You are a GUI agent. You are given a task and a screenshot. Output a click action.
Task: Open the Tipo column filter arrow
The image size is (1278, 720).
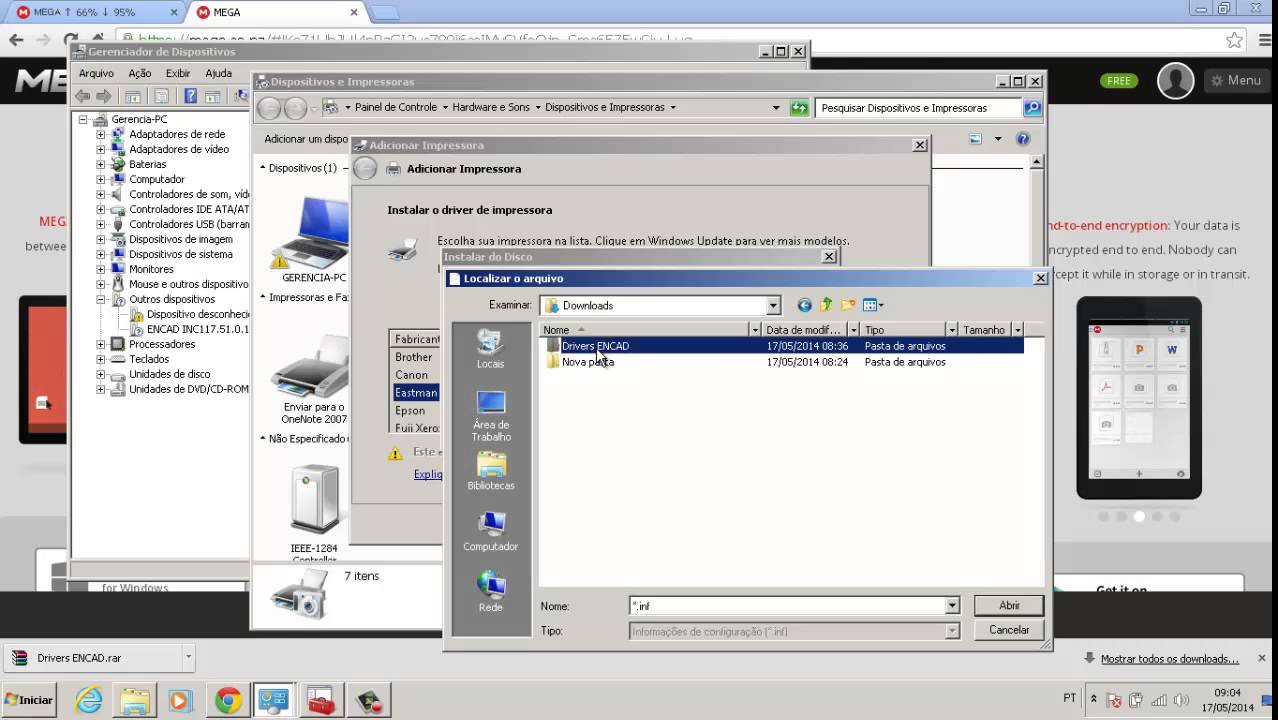[x=952, y=329]
